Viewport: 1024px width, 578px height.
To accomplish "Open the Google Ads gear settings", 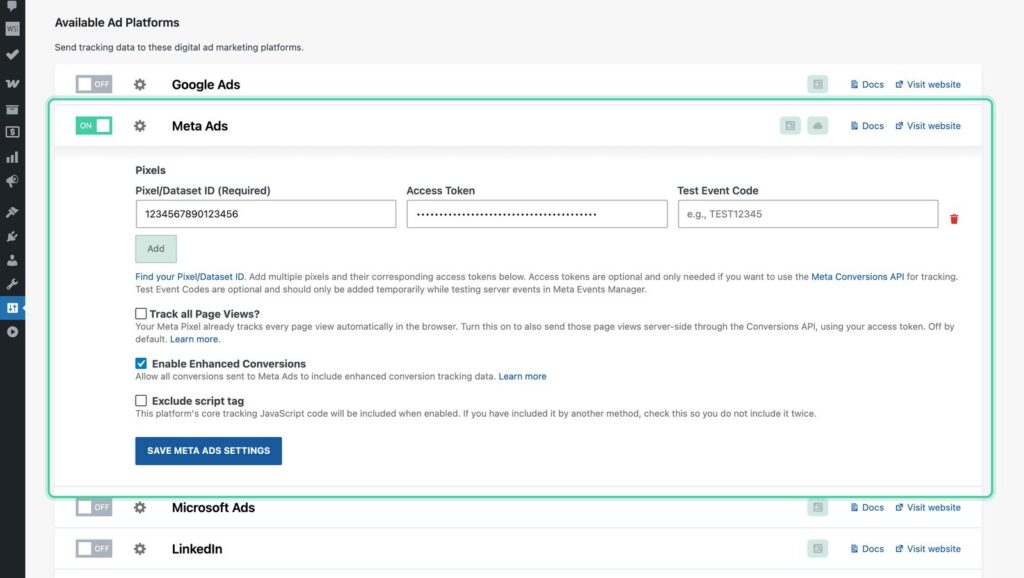I will click(x=140, y=84).
